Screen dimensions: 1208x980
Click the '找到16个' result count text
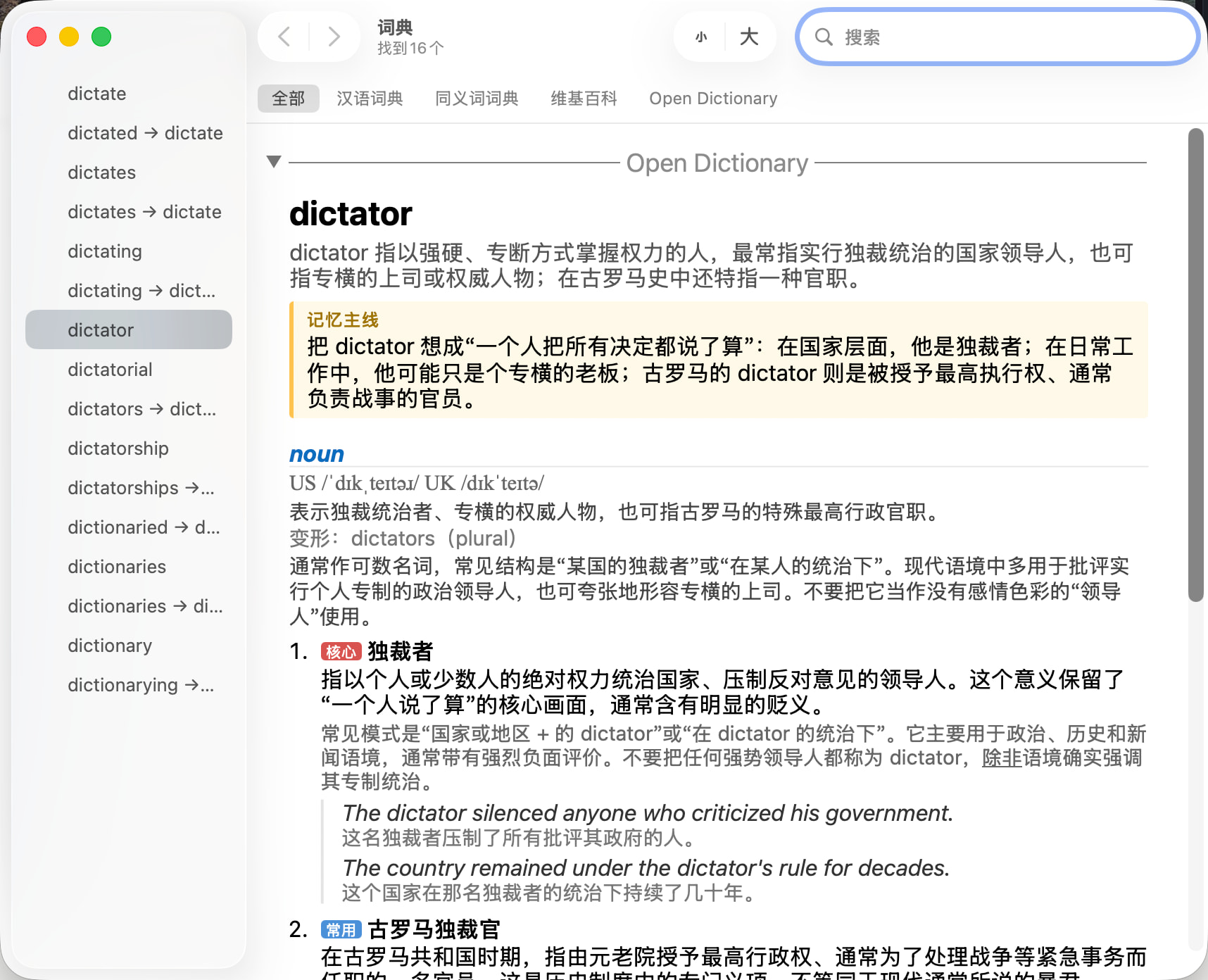[x=410, y=48]
